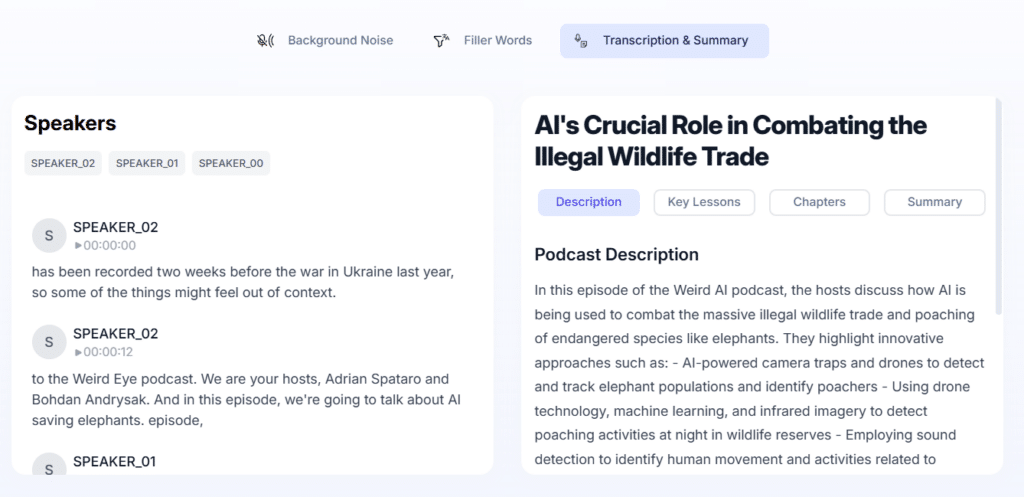Play the segment at 00:00:00
Screen dimensions: 1024x497
point(105,246)
